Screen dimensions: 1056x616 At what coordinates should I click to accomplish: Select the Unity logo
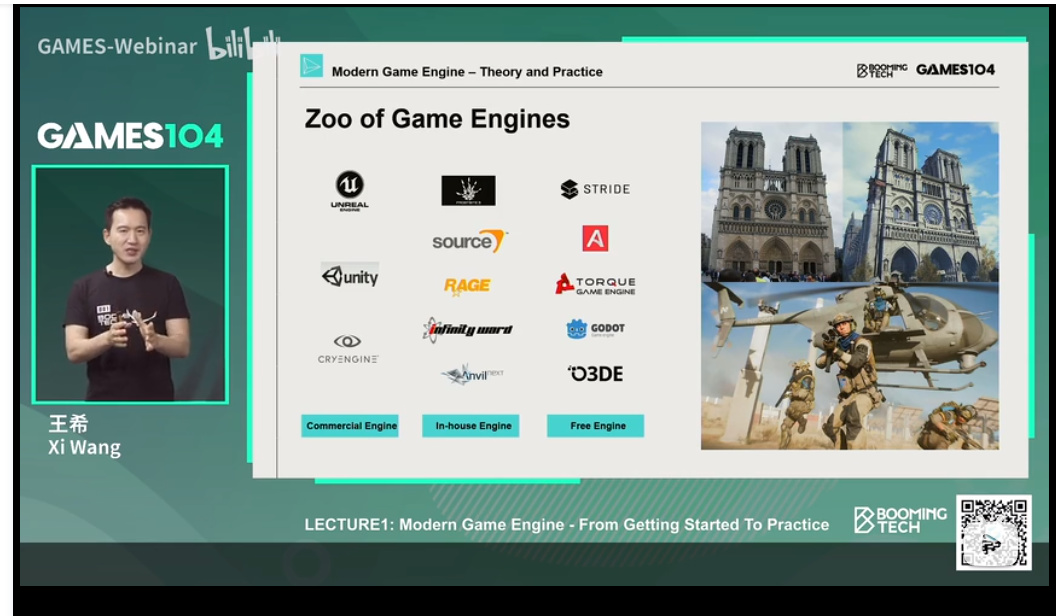pyautogui.click(x=350, y=276)
